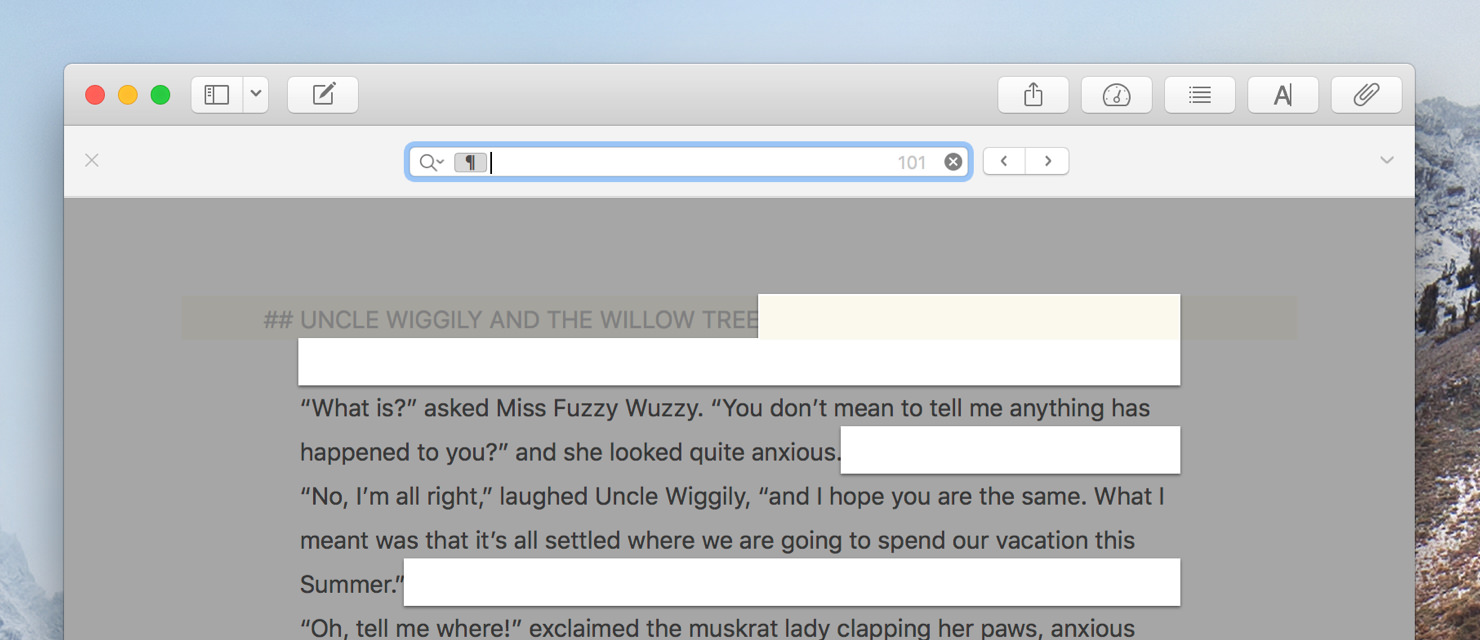Viewport: 1480px width, 640px height.
Task: Close window with red button
Action: 95,95
